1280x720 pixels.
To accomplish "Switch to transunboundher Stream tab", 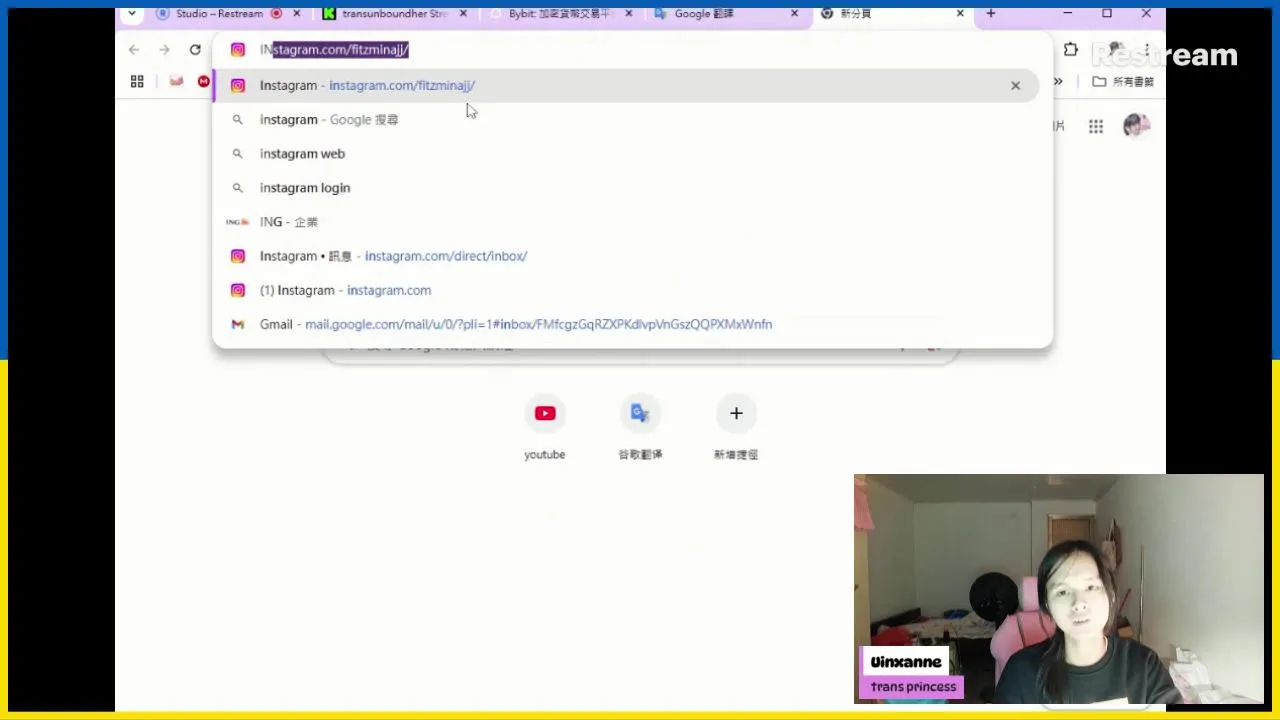I will (394, 14).
